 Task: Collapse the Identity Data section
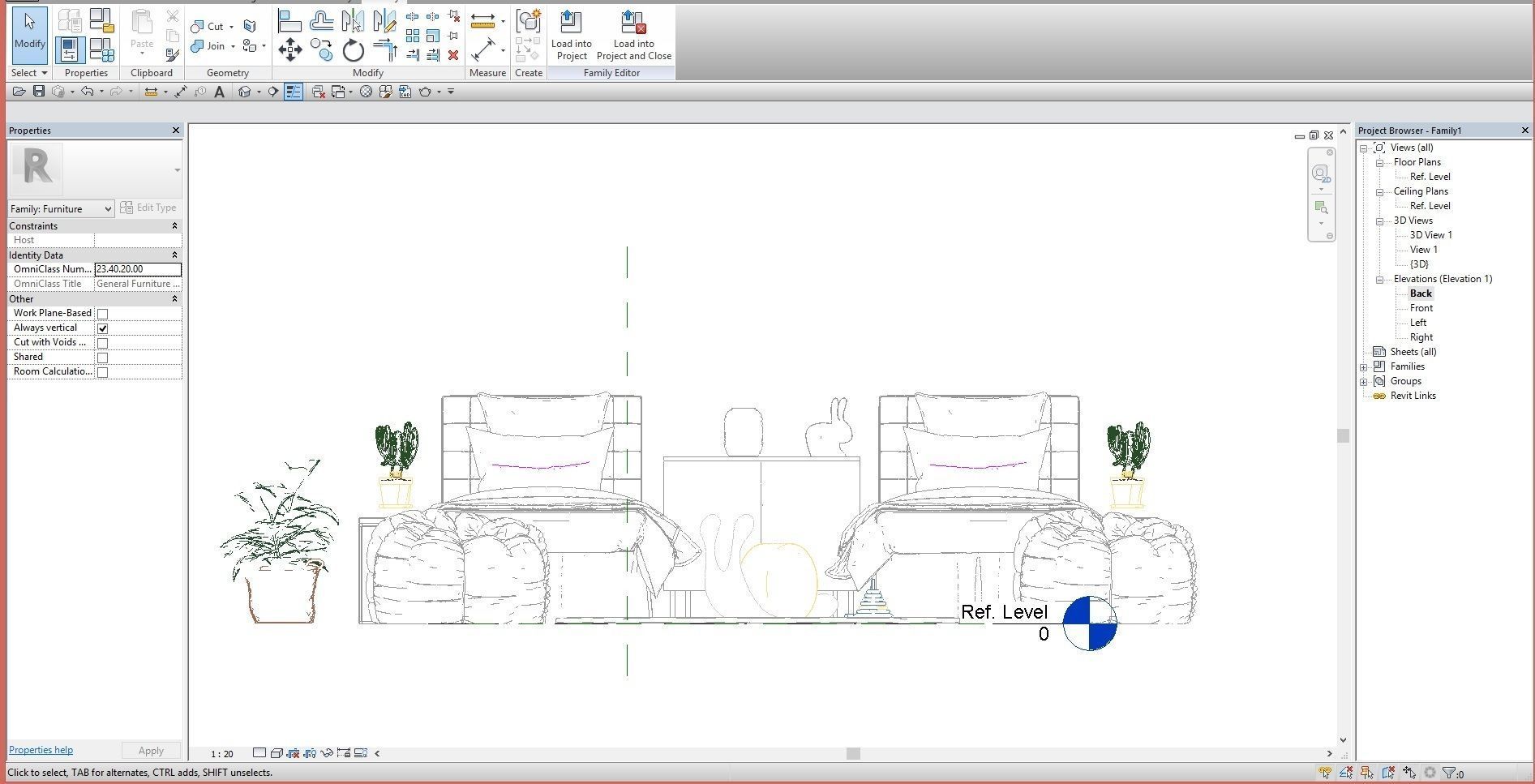(174, 255)
